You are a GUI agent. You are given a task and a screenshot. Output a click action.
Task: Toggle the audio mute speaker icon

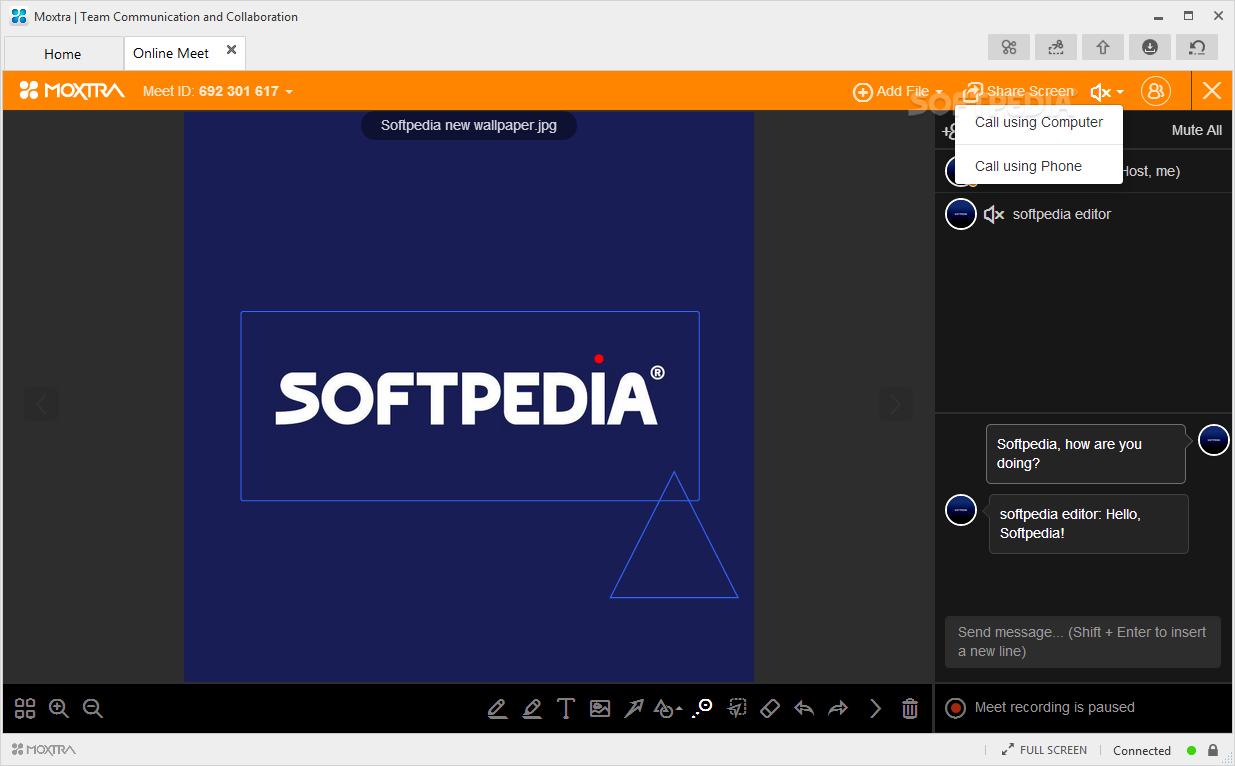(1100, 92)
